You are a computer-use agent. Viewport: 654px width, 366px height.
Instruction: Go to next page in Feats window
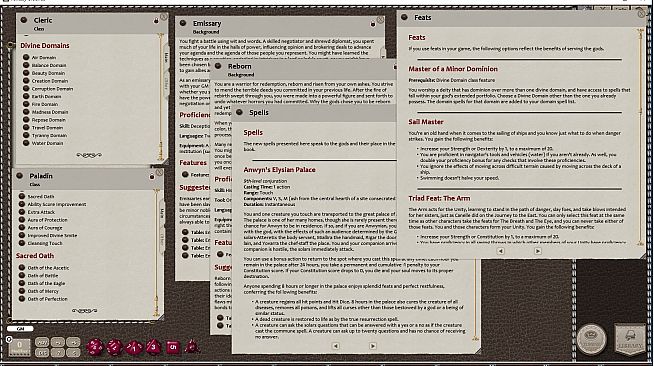click(x=538, y=251)
